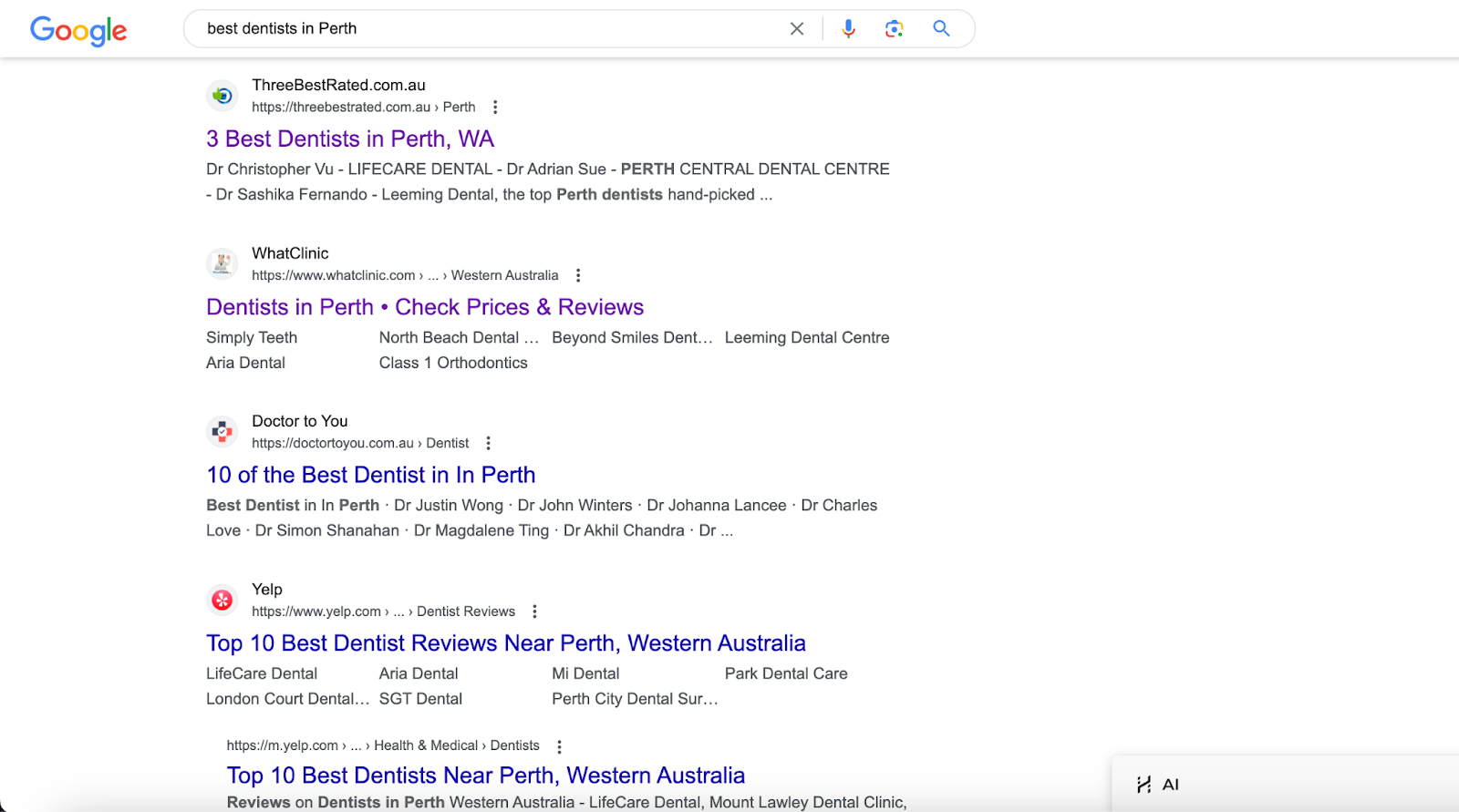Click the m.yelp snippet 'Reviews on Dentists in Perth'

[567, 803]
